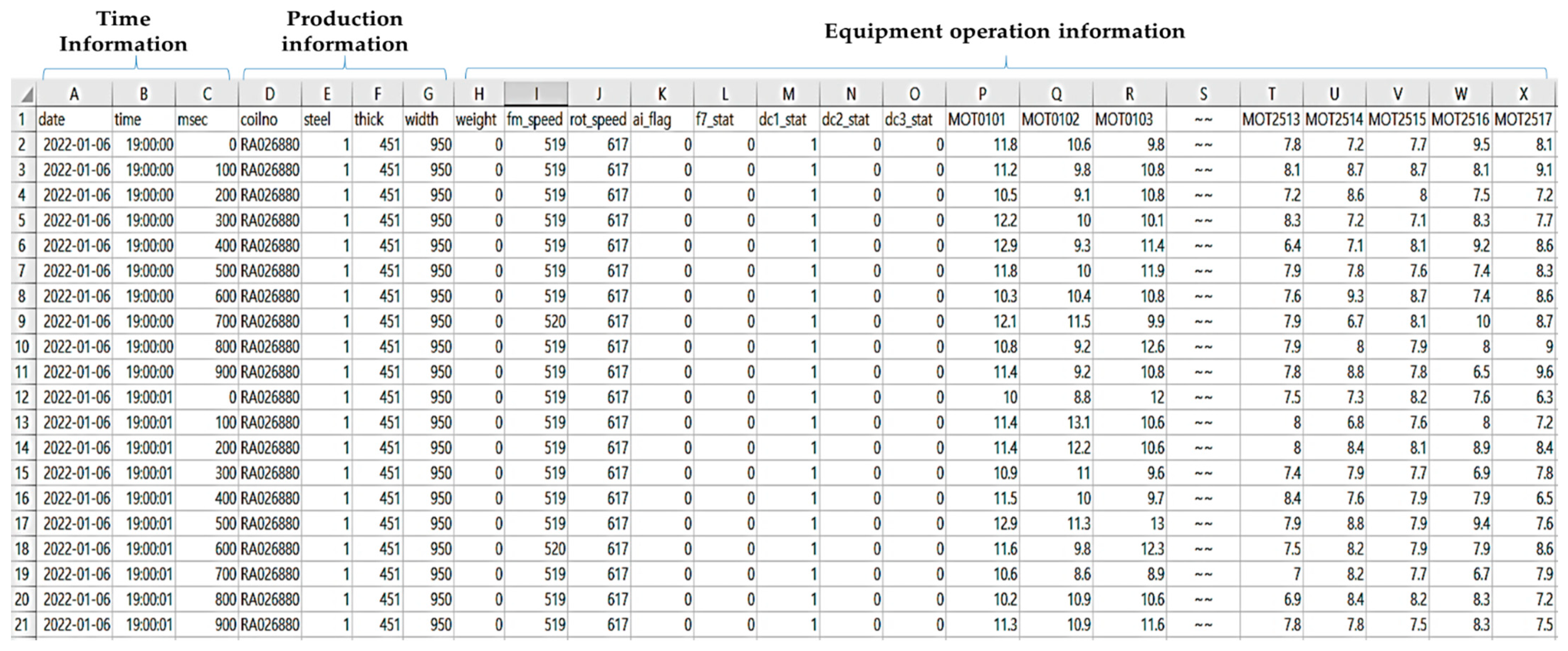Image resolution: width=1568 pixels, height=651 pixels.
Task: Click the 'ai_flag' header cell
Action: click(662, 119)
